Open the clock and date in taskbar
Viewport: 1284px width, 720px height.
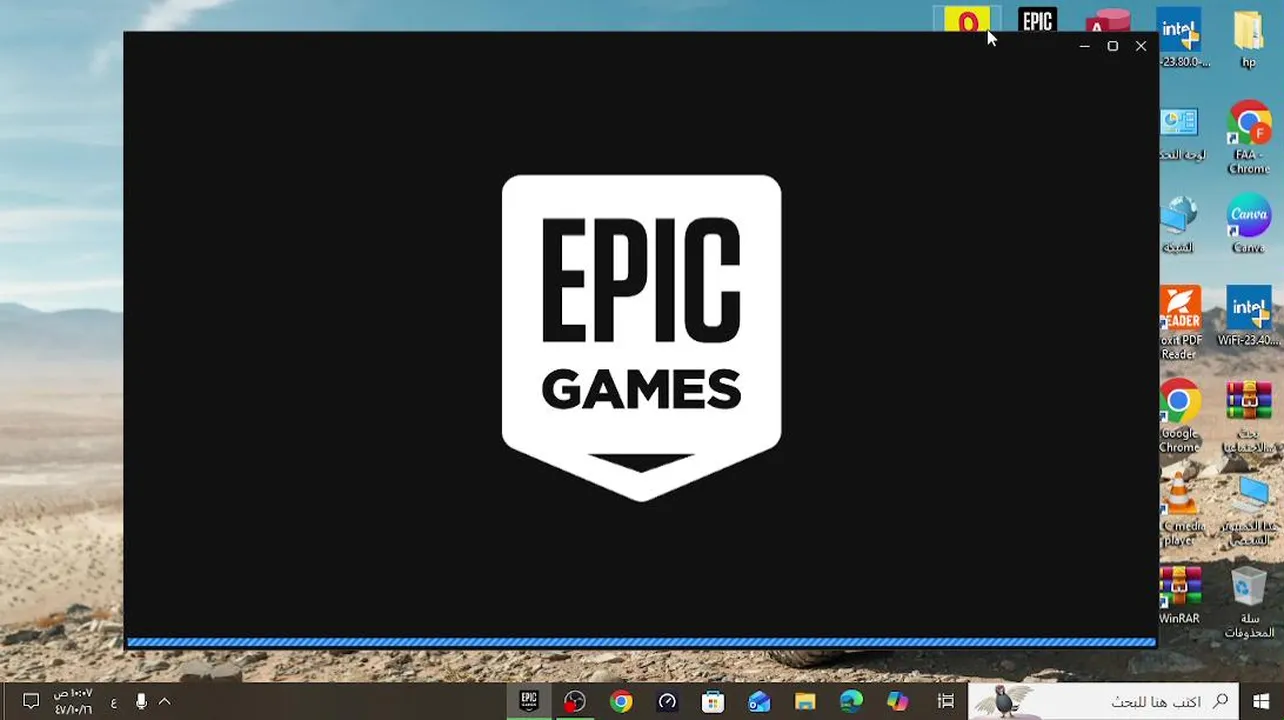point(73,701)
